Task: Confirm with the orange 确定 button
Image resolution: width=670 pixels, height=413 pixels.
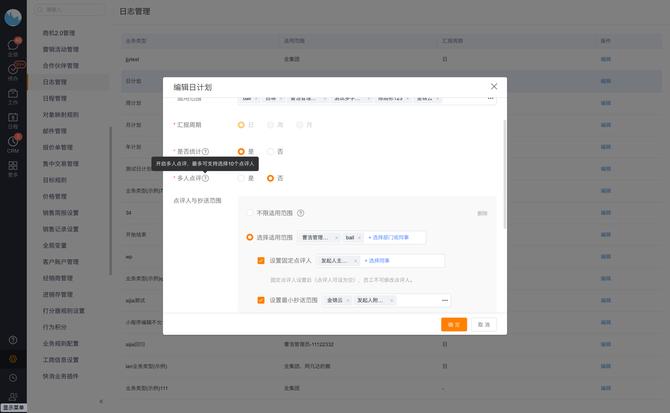Action: 454,324
